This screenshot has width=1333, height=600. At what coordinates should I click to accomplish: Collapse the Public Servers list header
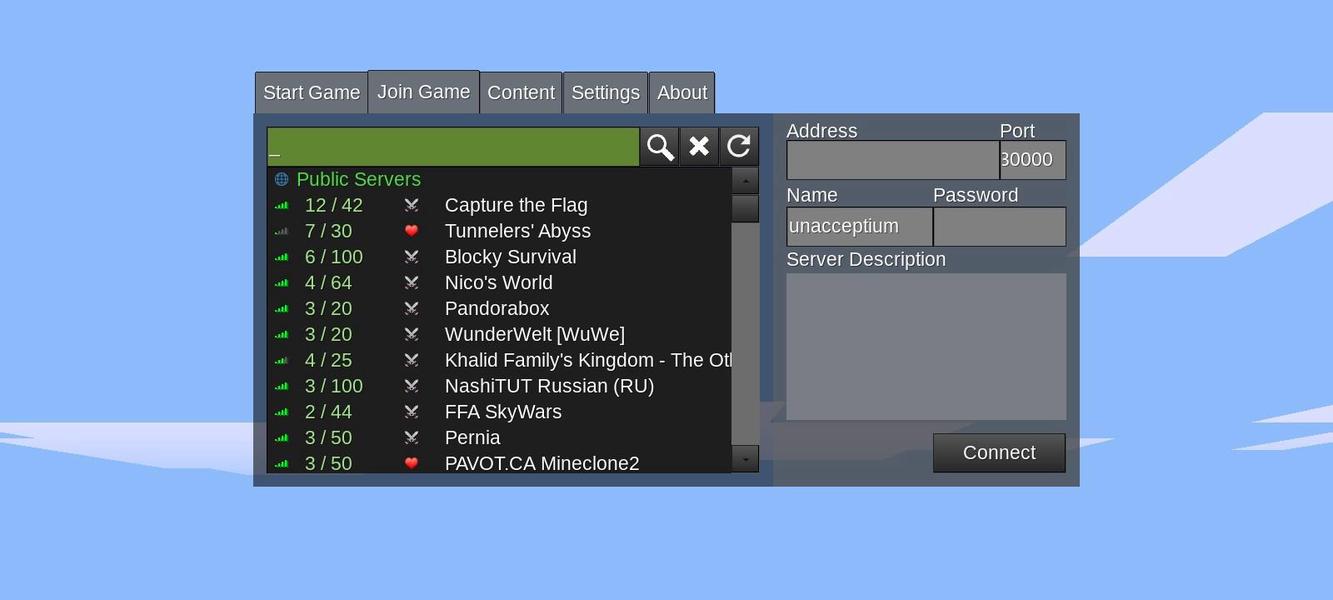(358, 180)
